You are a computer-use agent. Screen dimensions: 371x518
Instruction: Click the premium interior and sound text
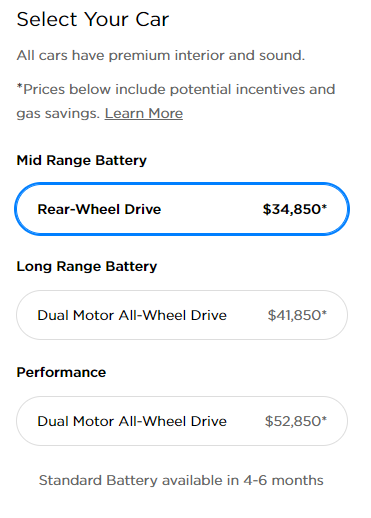point(161,55)
